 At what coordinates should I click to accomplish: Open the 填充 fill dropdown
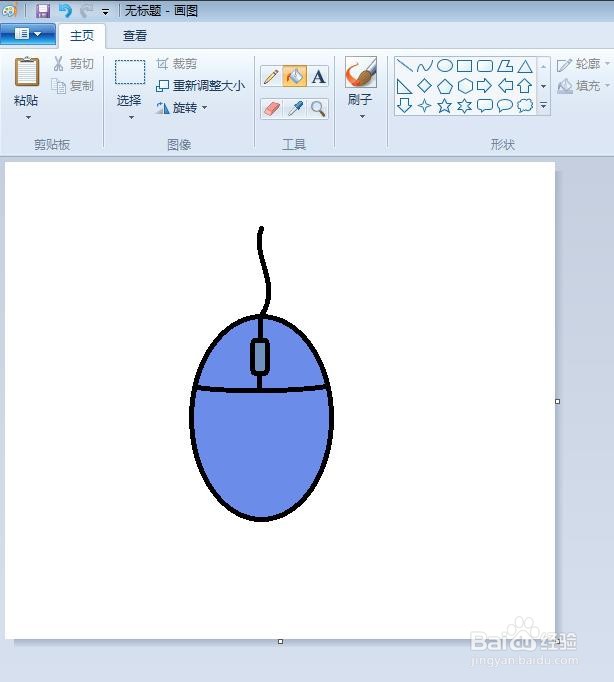point(583,86)
